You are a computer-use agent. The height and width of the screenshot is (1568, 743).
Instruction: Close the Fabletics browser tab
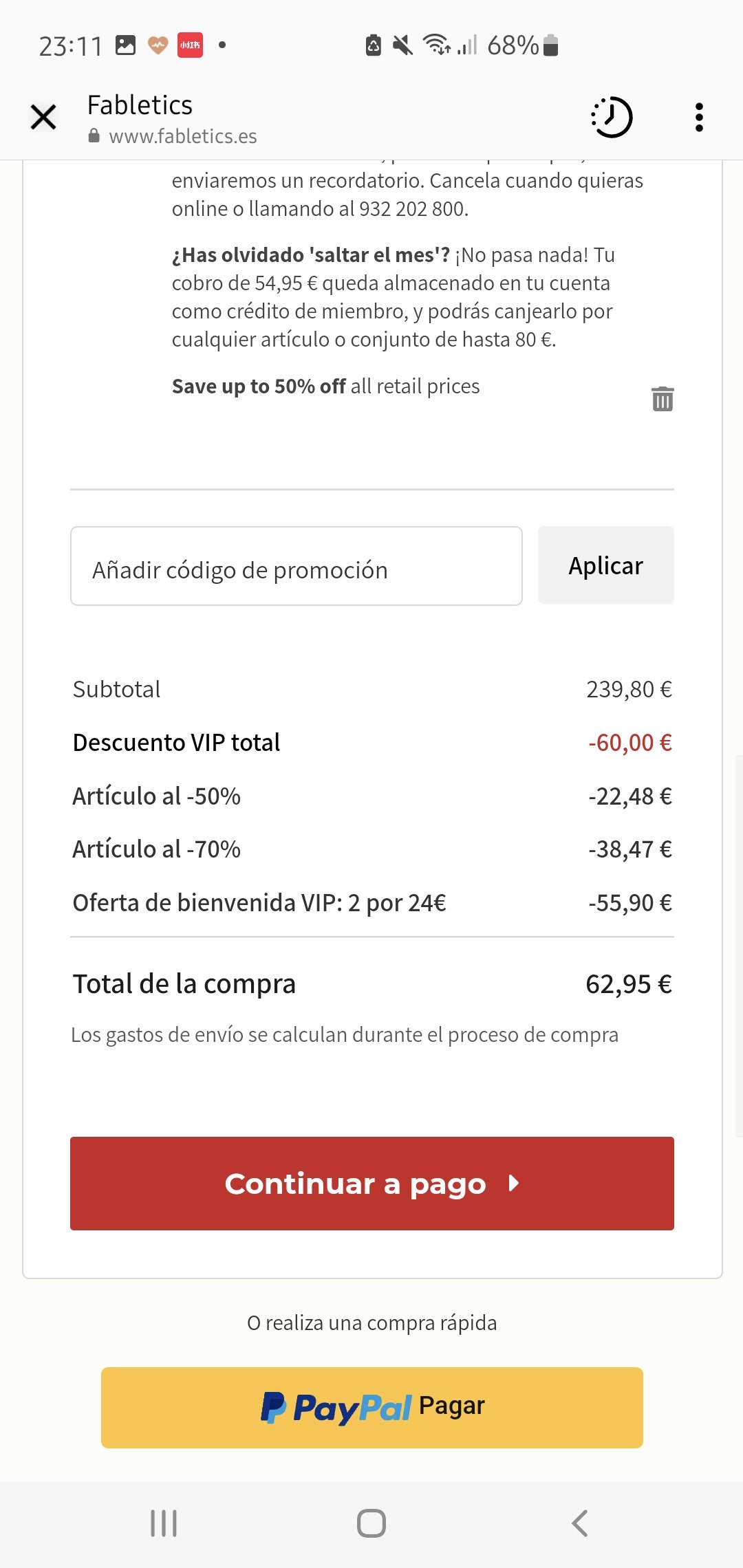click(x=43, y=117)
